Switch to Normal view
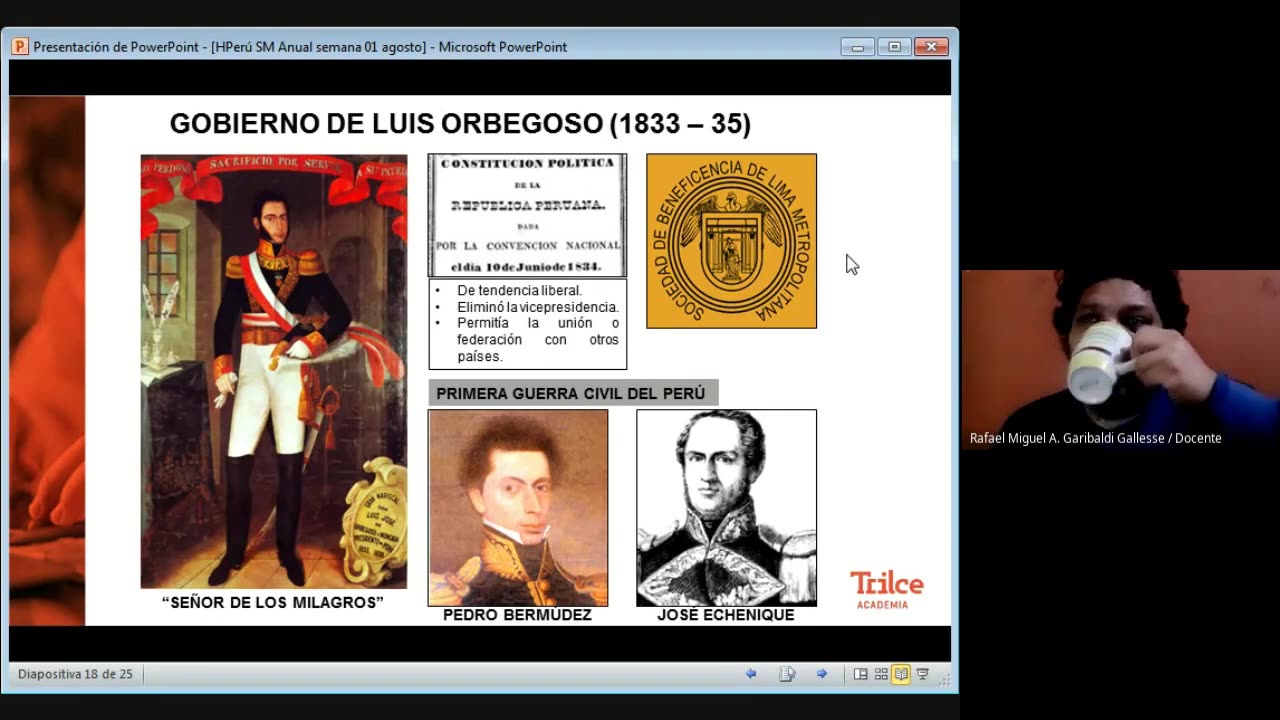This screenshot has height=720, width=1280. click(860, 674)
